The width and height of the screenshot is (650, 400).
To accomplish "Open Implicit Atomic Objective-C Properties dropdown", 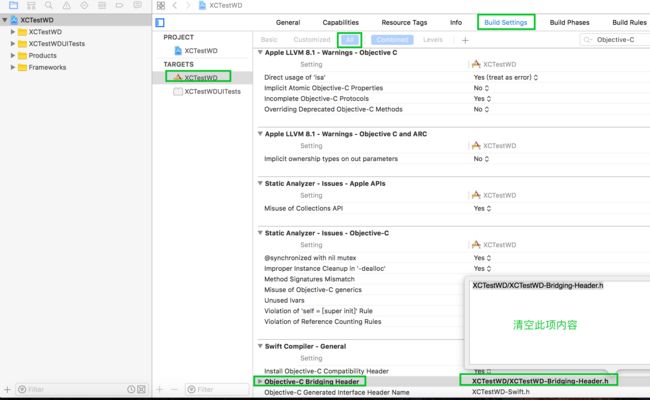I will click(x=481, y=88).
